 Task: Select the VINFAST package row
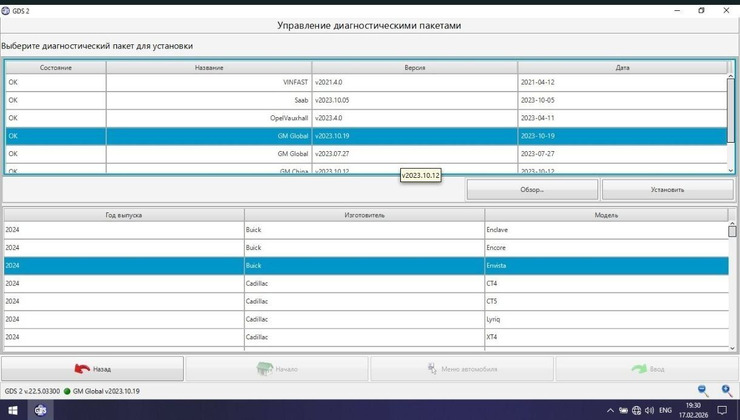366,82
